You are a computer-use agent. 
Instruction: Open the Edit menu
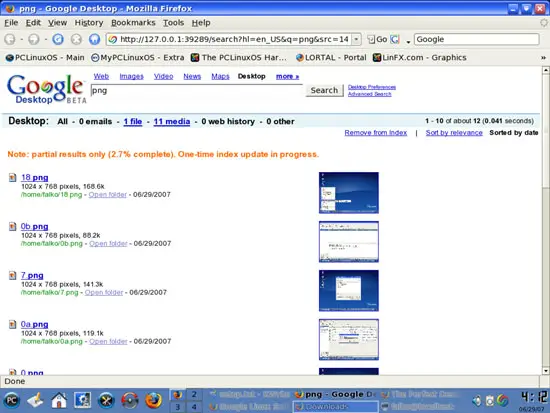point(33,23)
